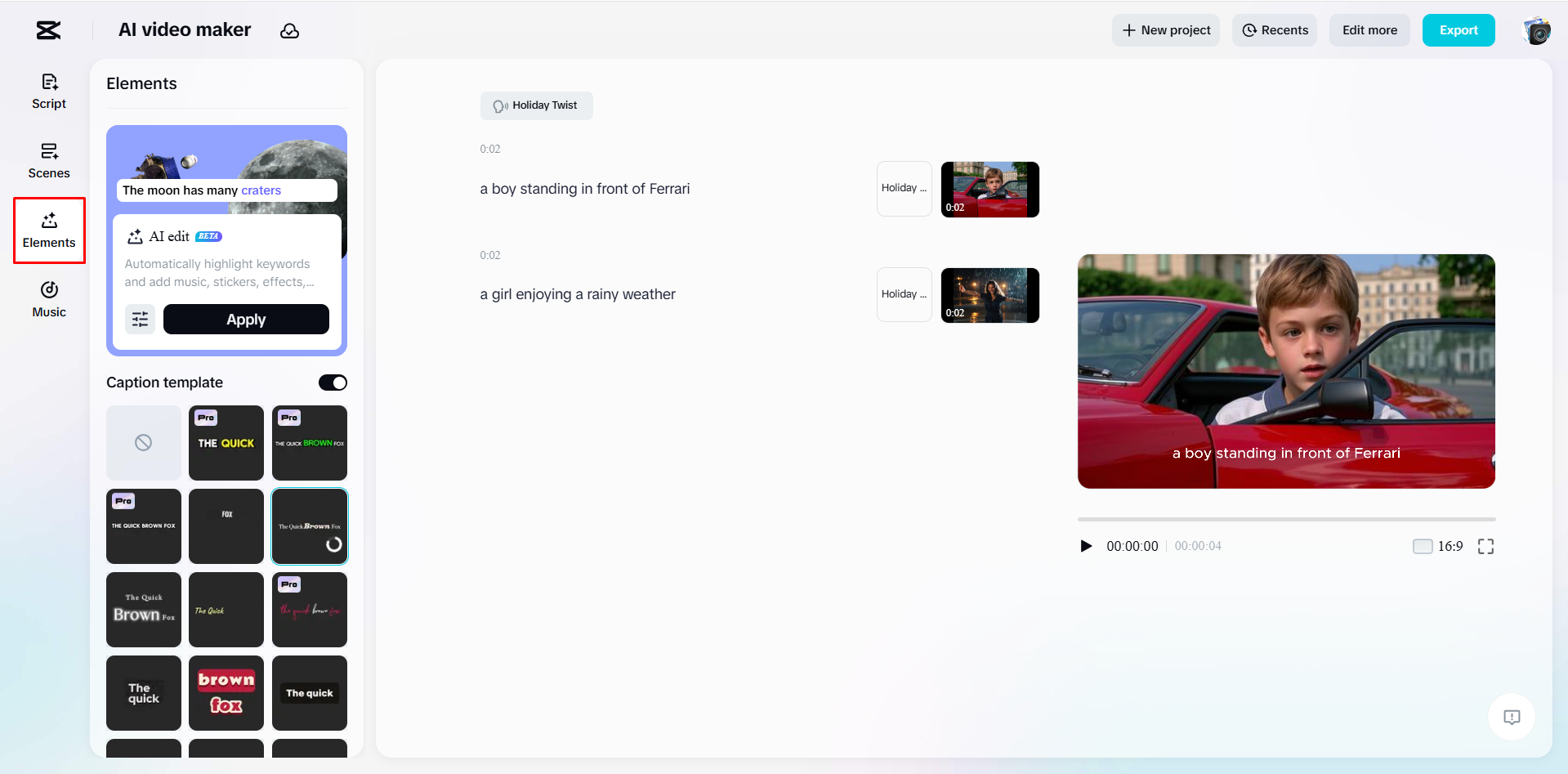Image resolution: width=1568 pixels, height=774 pixels.
Task: Select the red brown fox caption template
Action: [x=226, y=692]
